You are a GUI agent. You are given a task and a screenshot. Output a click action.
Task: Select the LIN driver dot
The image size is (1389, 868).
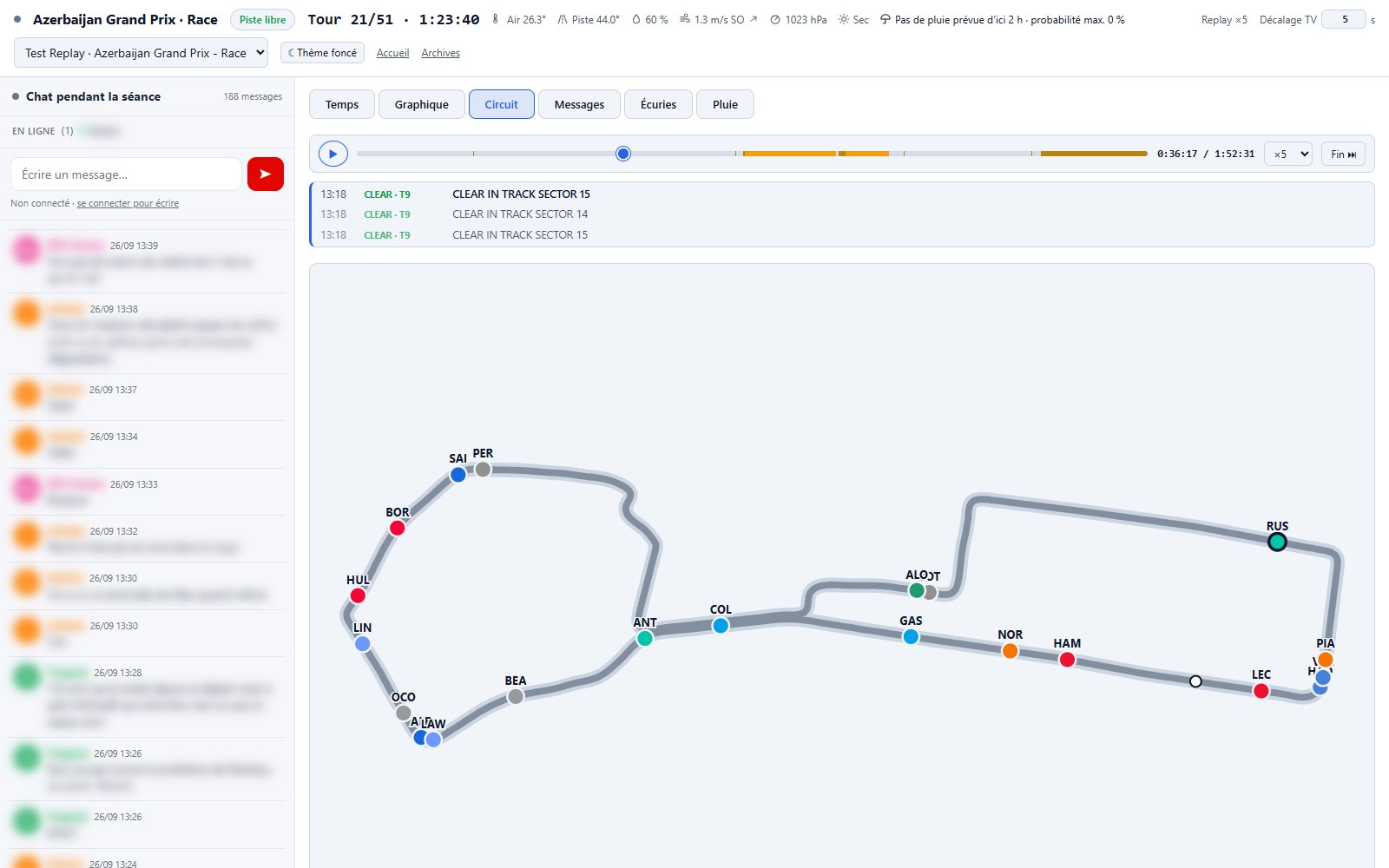coord(363,644)
